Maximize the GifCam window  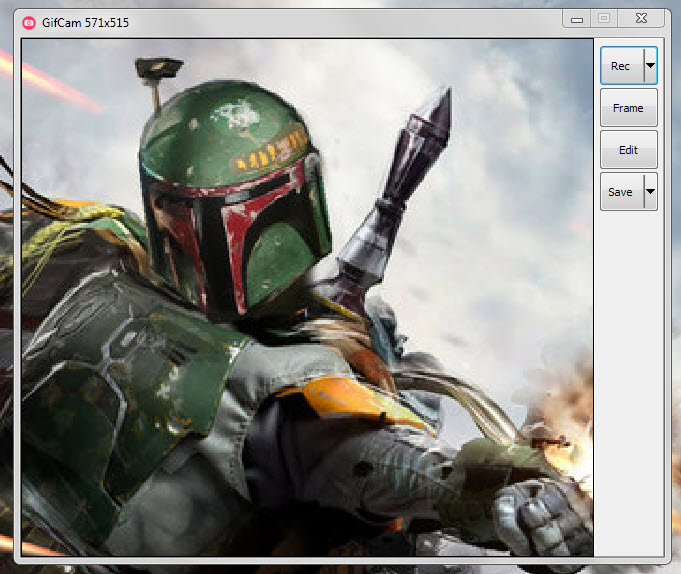pyautogui.click(x=604, y=19)
